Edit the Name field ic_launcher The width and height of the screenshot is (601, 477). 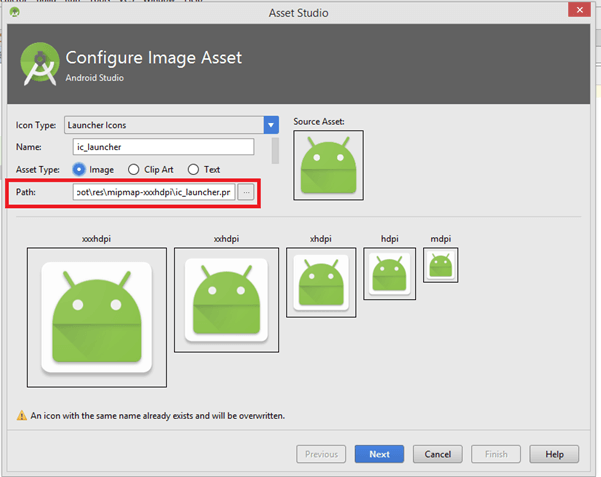pos(163,147)
